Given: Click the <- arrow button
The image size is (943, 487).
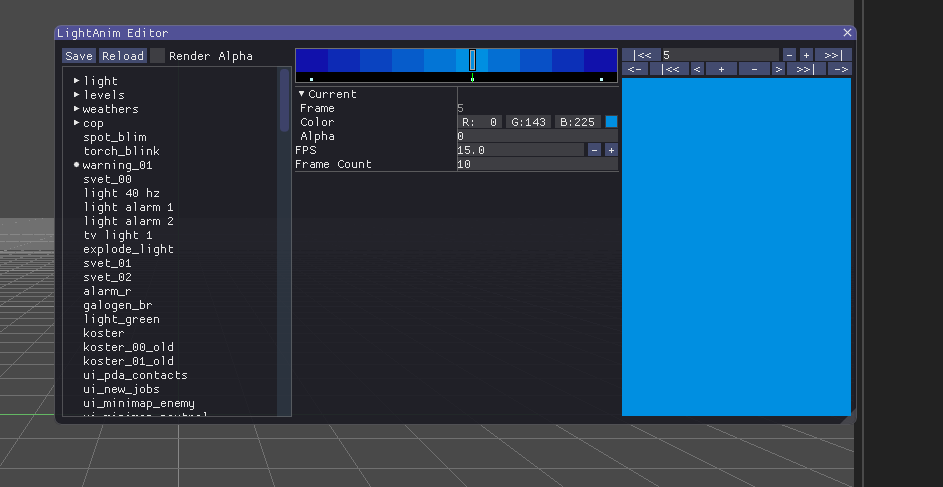Looking at the screenshot, I should pos(634,69).
